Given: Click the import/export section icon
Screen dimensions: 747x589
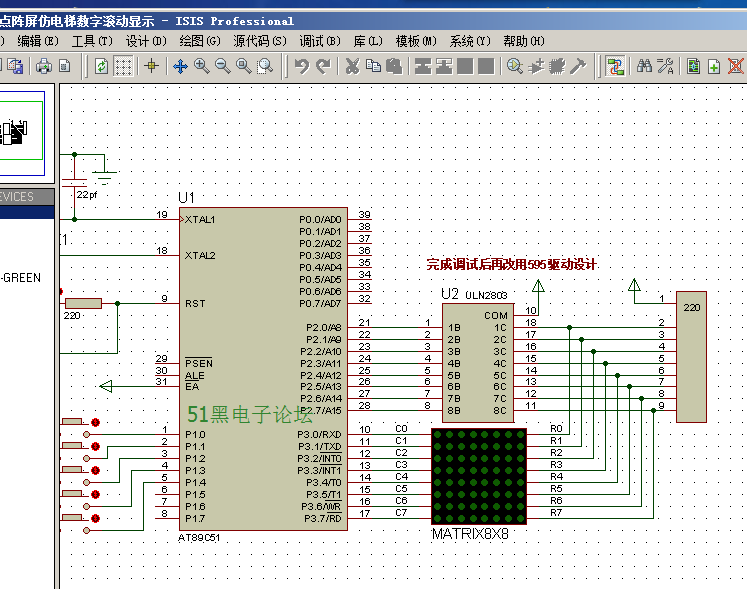Looking at the screenshot, I should tap(15, 66).
